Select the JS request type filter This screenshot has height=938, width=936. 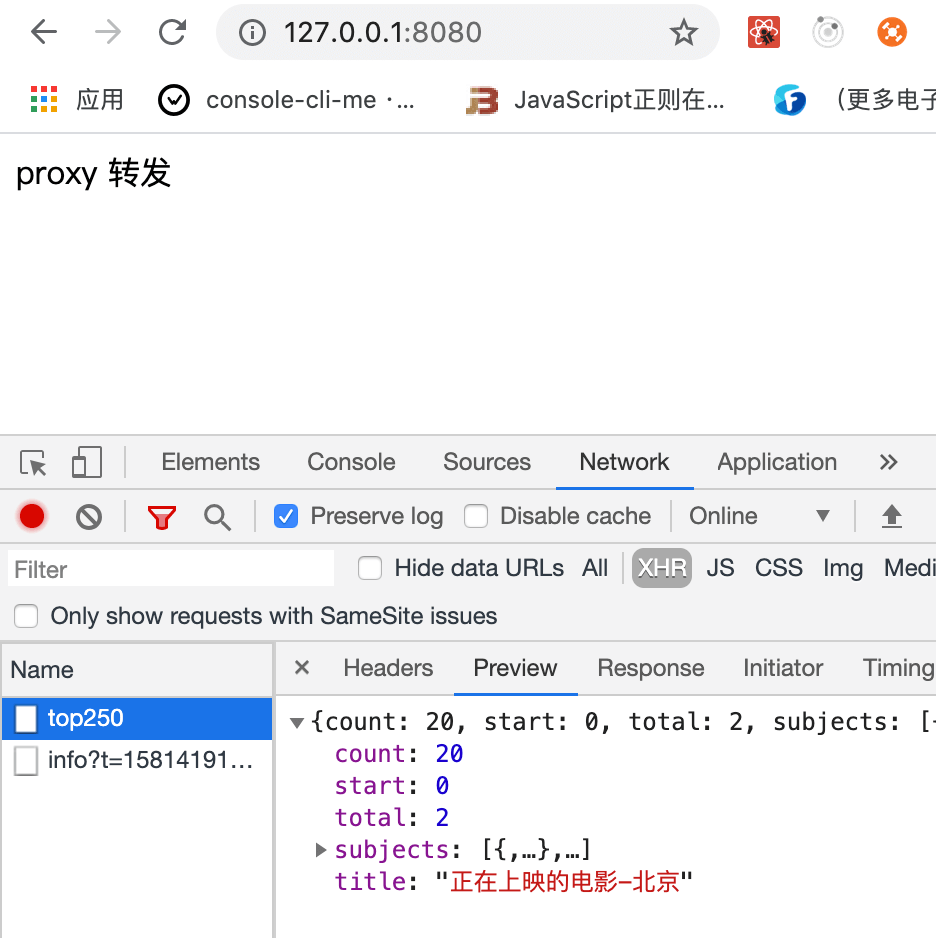[720, 569]
